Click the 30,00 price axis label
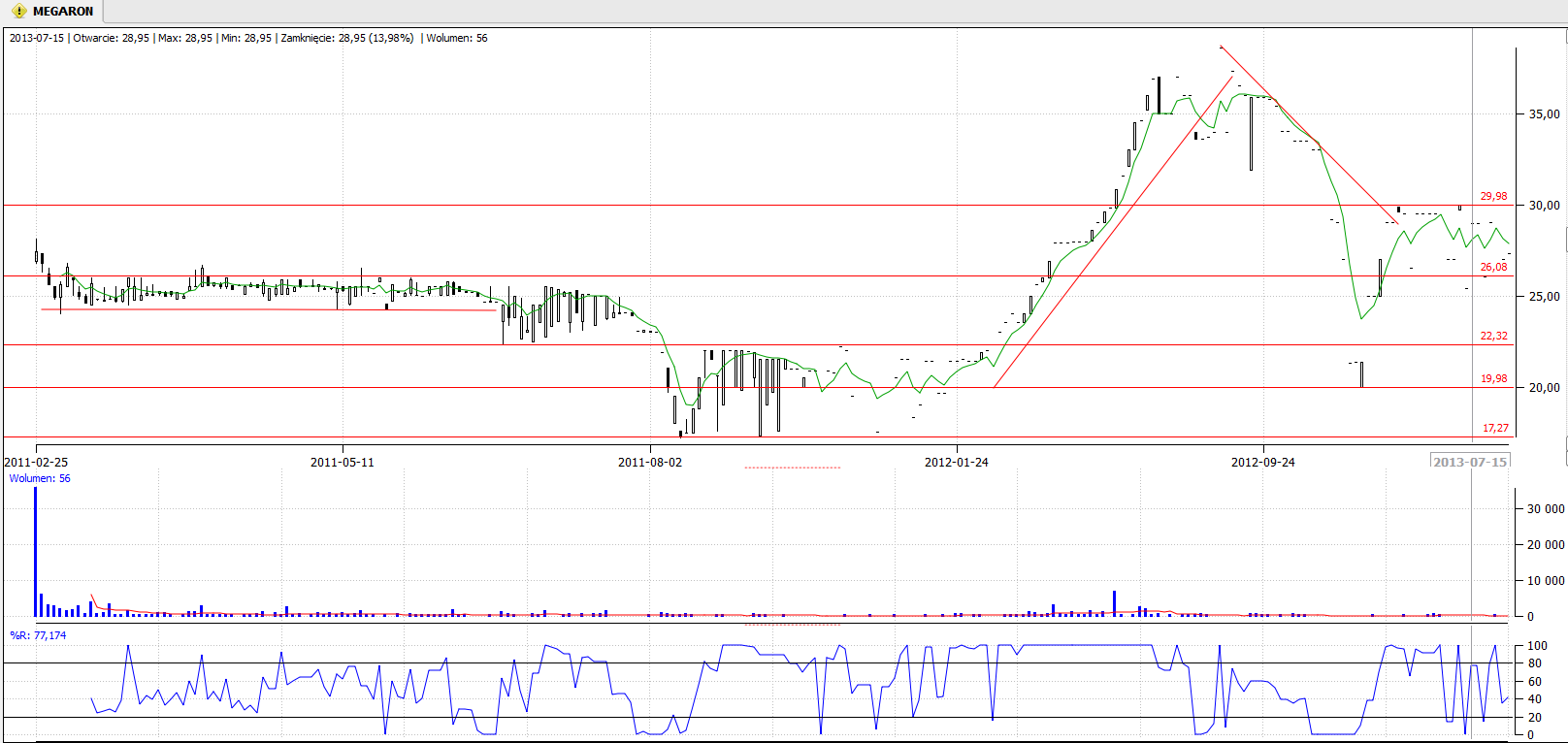The height and width of the screenshot is (743, 1568). coord(1545,206)
